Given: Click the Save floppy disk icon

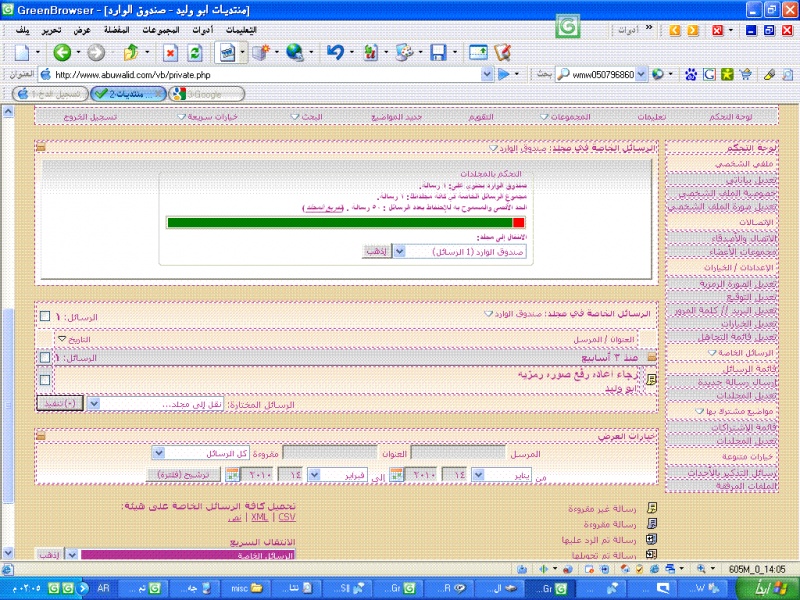Looking at the screenshot, I should [438, 52].
